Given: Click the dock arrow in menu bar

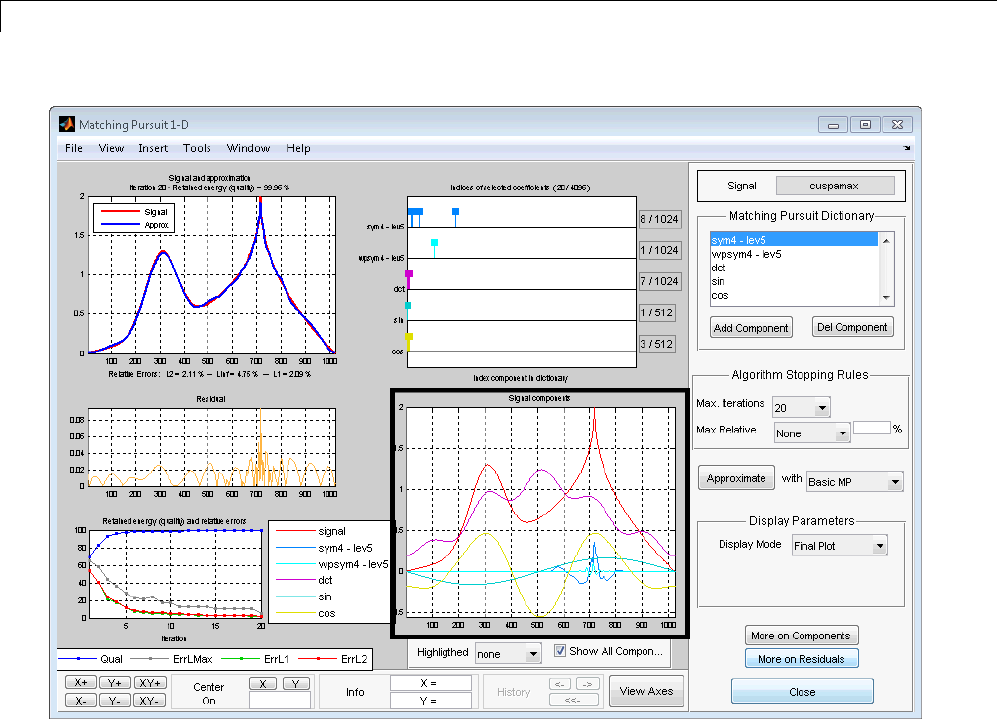Looking at the screenshot, I should (x=908, y=148).
